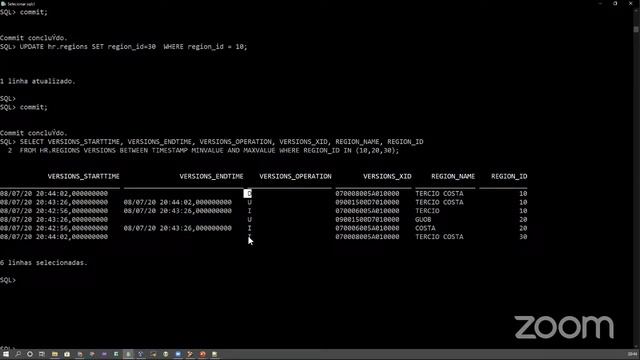Screen dimensions: 640x360
Task: Open Microsoft Store bag icon in taskbar
Action: click(x=67, y=354)
